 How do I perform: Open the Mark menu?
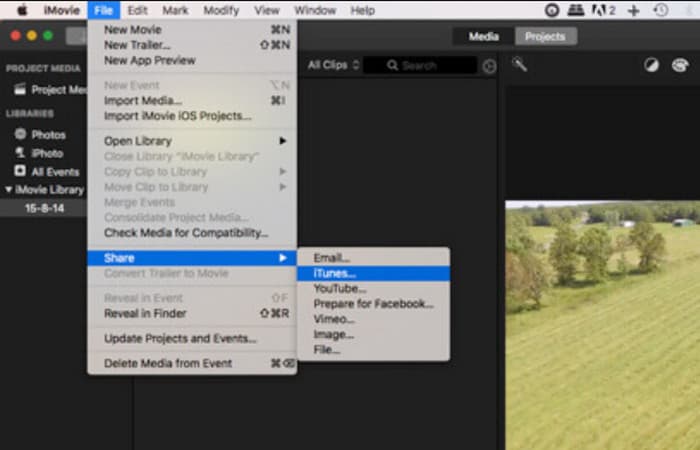tap(175, 10)
